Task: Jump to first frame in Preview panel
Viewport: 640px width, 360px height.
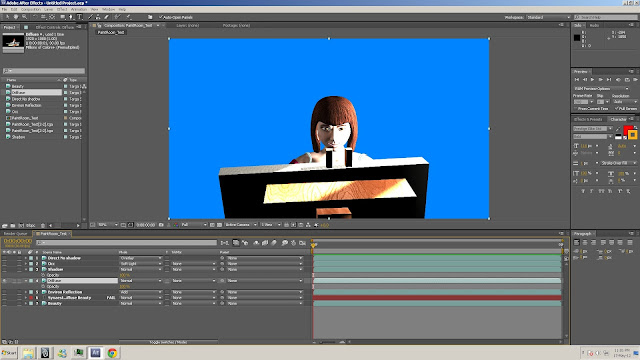Action: pyautogui.click(x=577, y=80)
